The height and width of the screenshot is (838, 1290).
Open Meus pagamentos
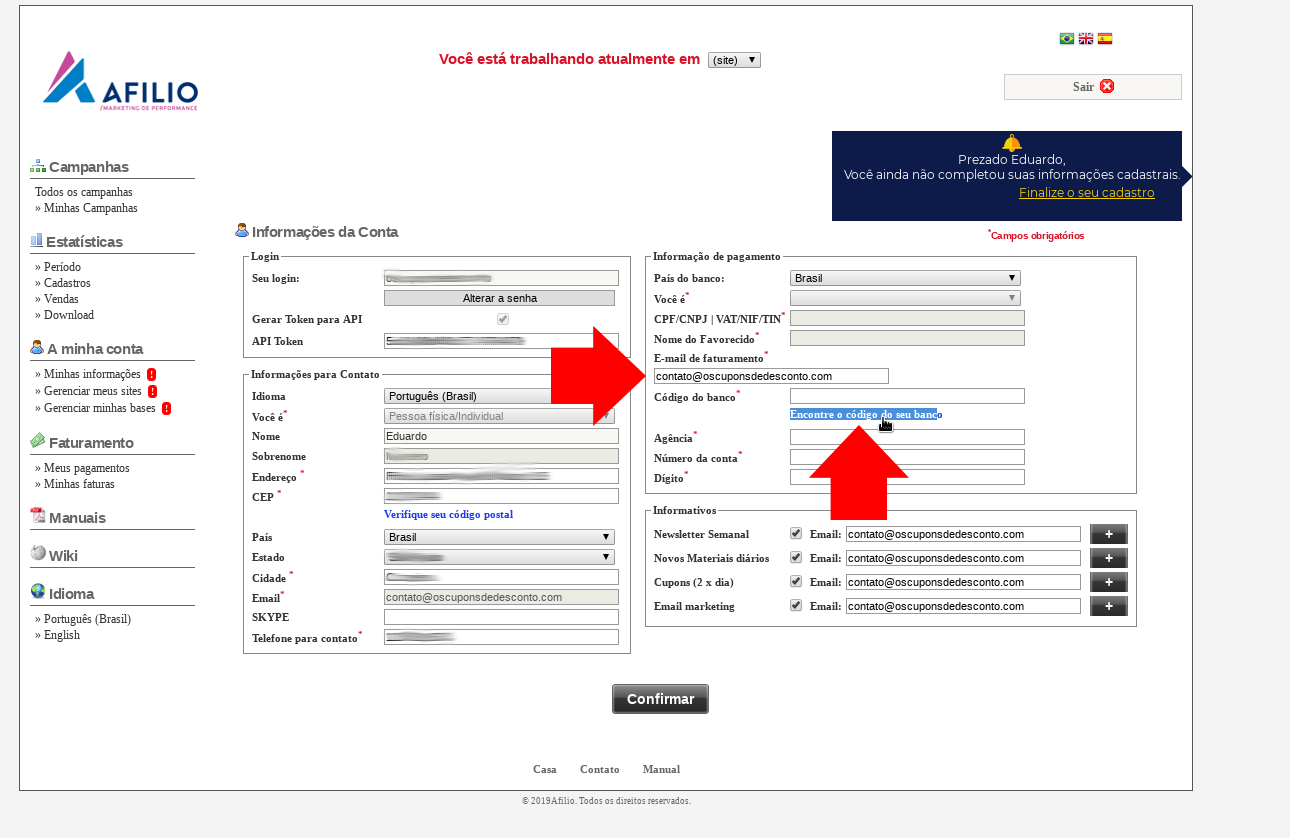tap(82, 468)
